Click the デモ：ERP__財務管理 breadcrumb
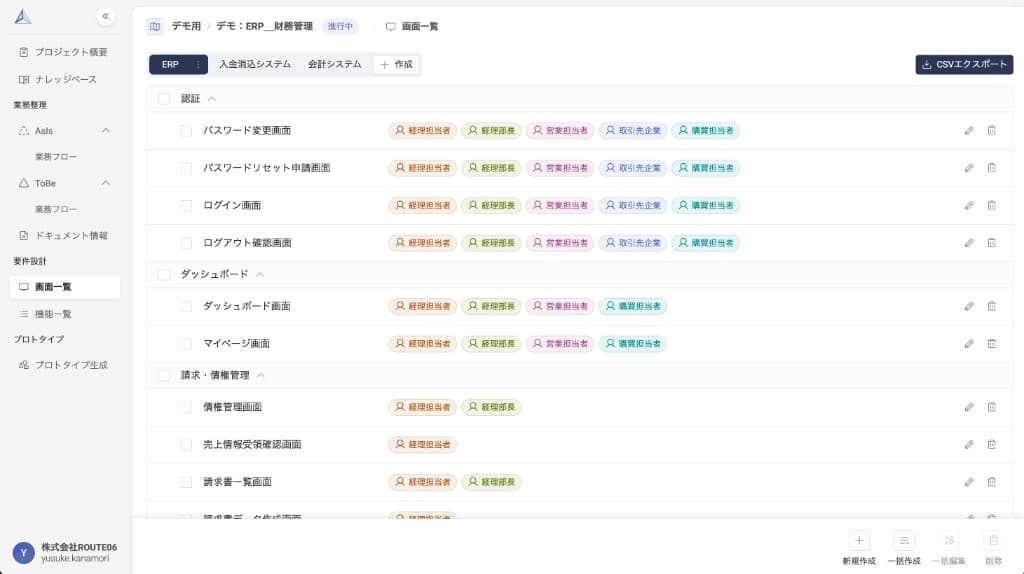 click(264, 27)
